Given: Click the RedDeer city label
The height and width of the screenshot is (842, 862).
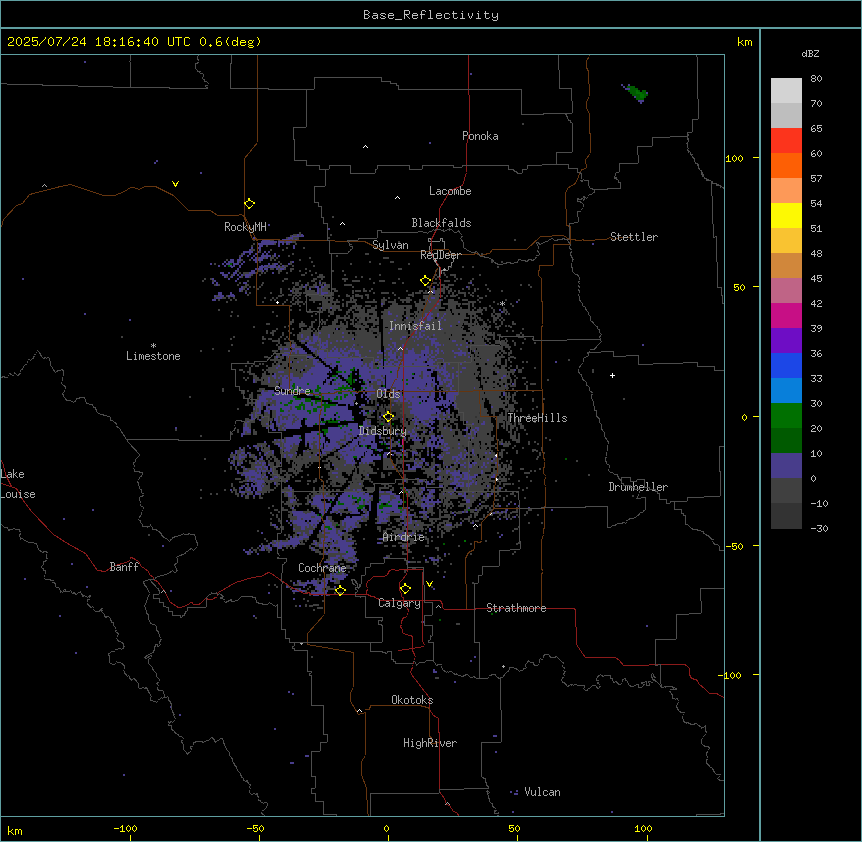Looking at the screenshot, I should 440,255.
